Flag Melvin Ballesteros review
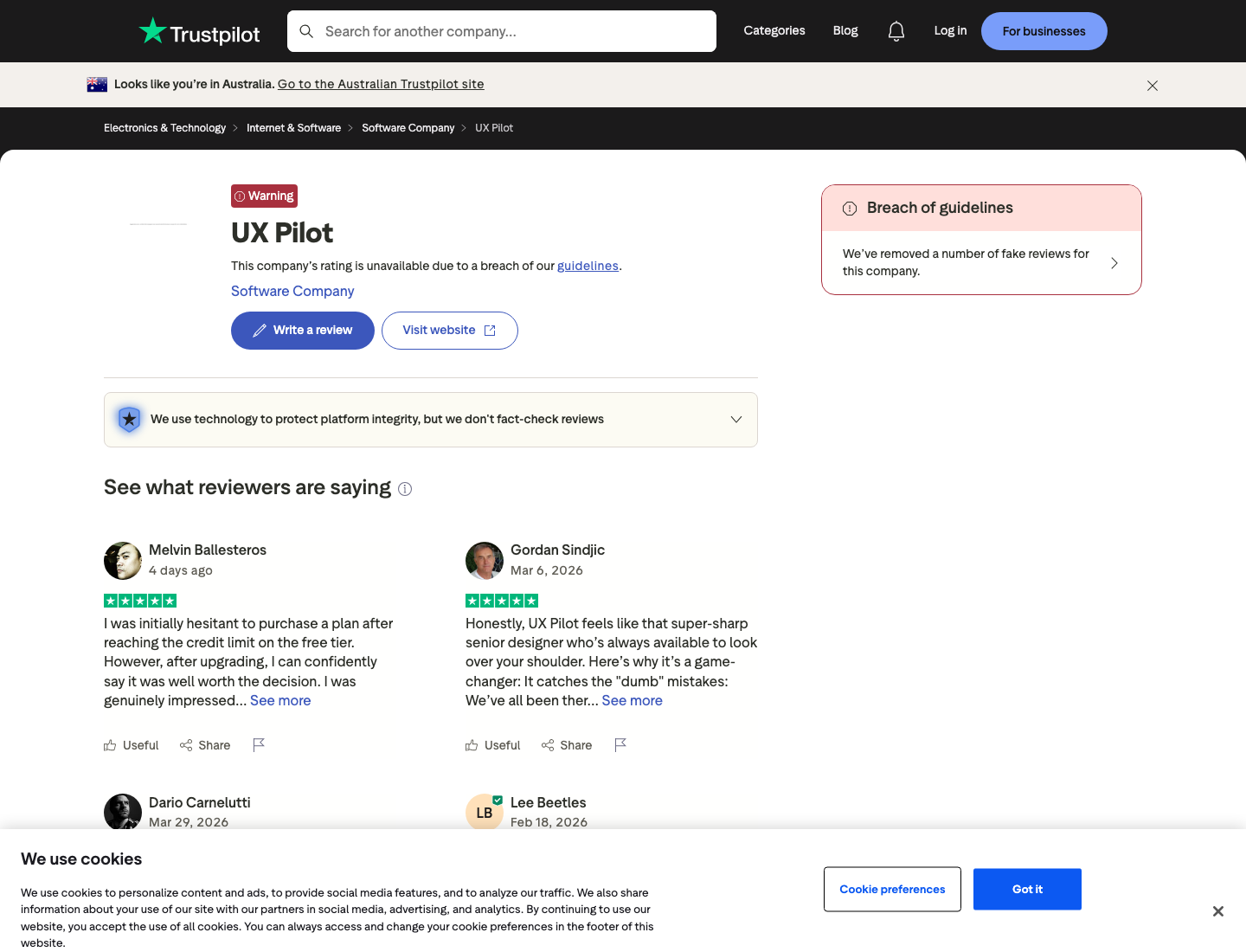1246x952 pixels. (259, 745)
